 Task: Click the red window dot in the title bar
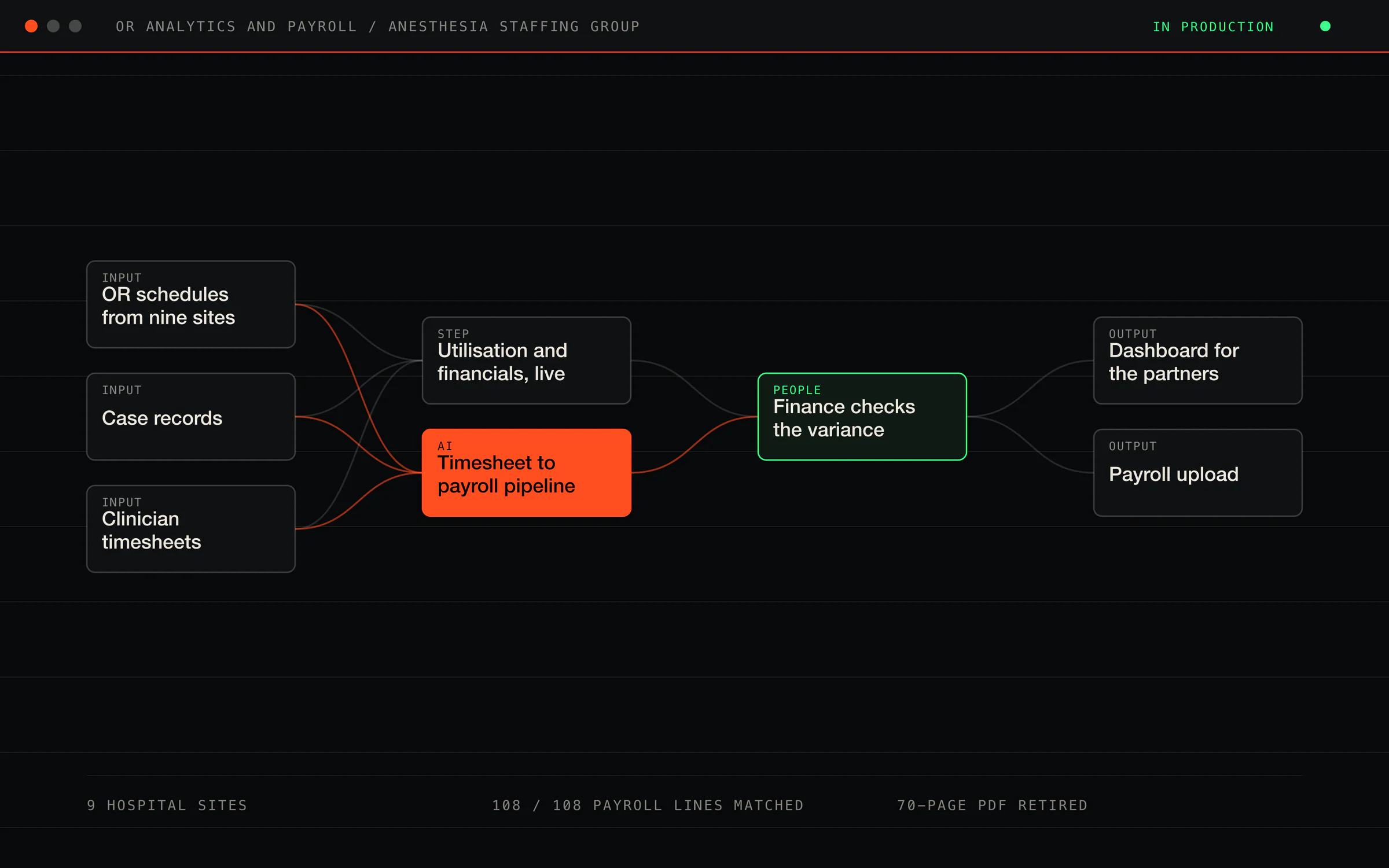pyautogui.click(x=31, y=26)
